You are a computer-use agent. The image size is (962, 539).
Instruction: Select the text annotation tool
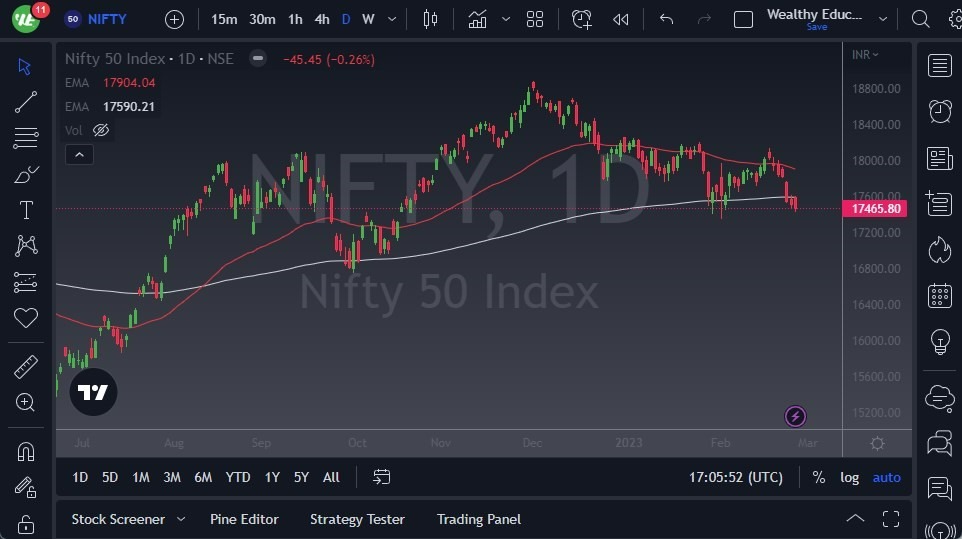pyautogui.click(x=26, y=210)
